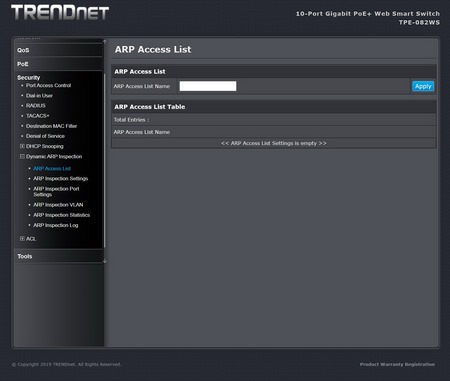Expand the DHCP Snooping tree node
Image resolution: width=450 pixels, height=381 pixels.
(x=22, y=146)
